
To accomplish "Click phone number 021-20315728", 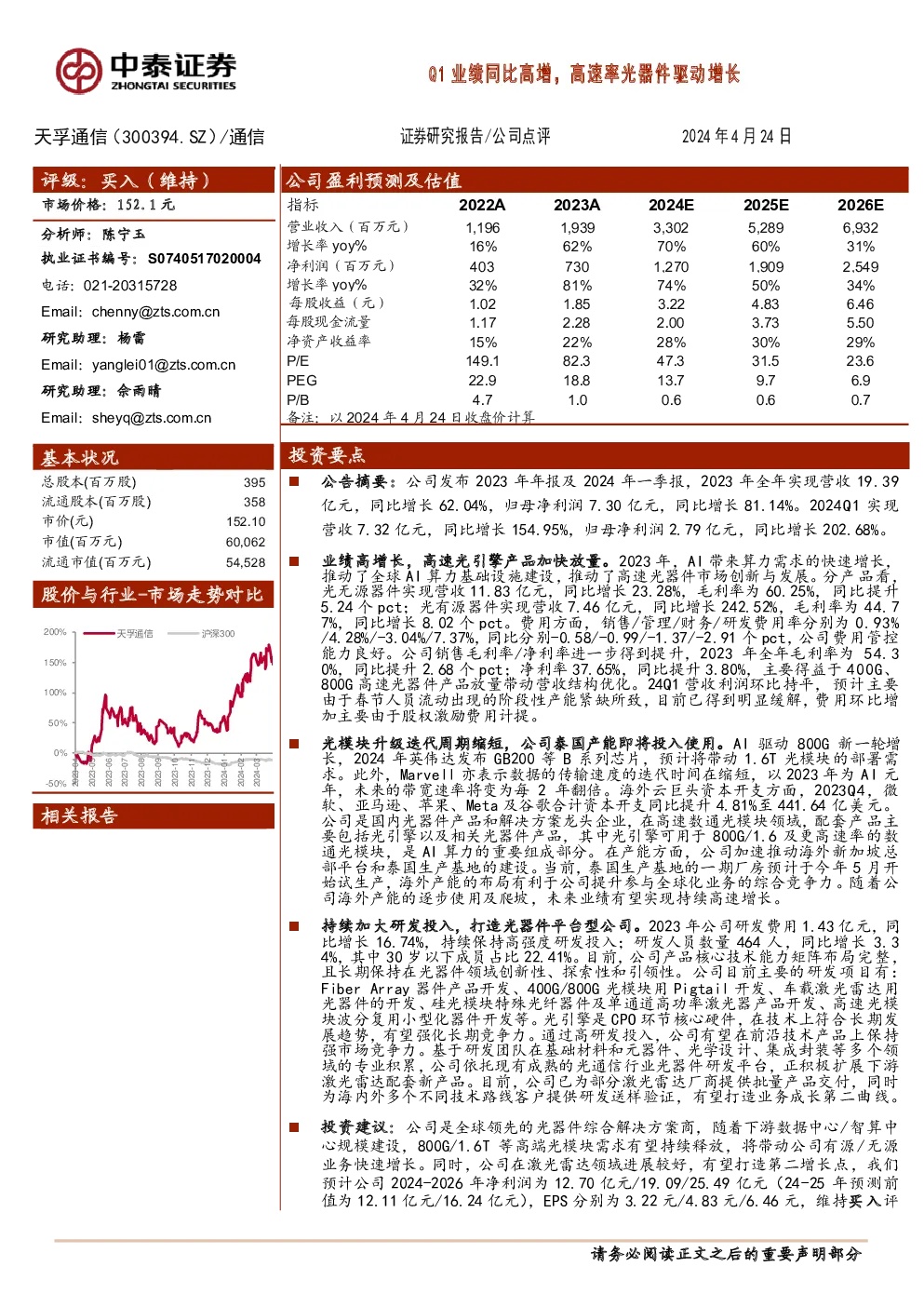I will coord(130,286).
